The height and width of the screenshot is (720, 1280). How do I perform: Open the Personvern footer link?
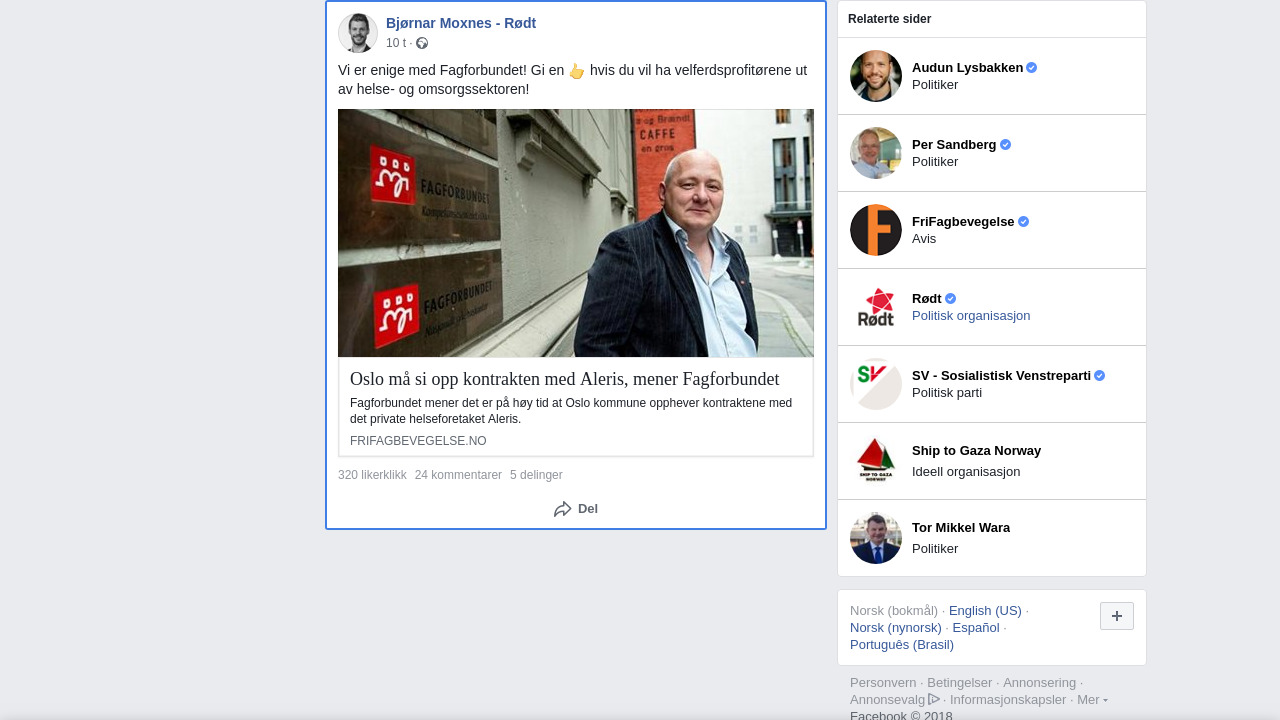pyautogui.click(x=883, y=683)
